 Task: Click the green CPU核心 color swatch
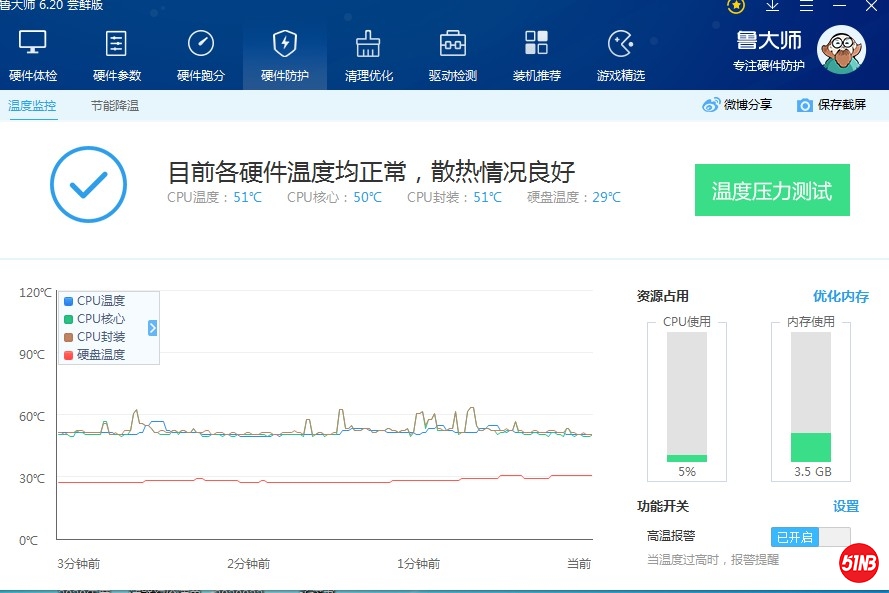point(68,319)
